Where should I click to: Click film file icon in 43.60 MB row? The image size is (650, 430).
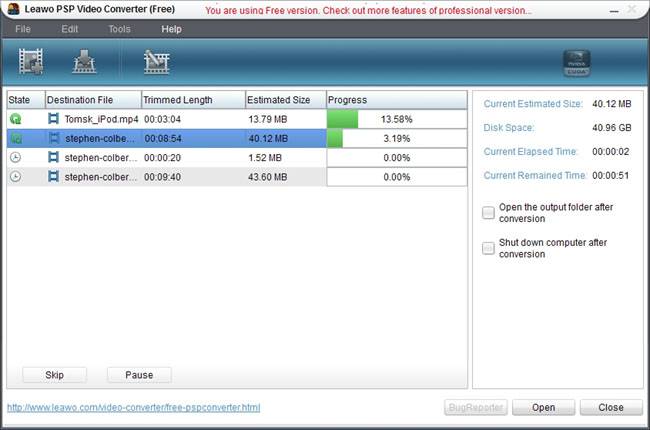pyautogui.click(x=53, y=177)
